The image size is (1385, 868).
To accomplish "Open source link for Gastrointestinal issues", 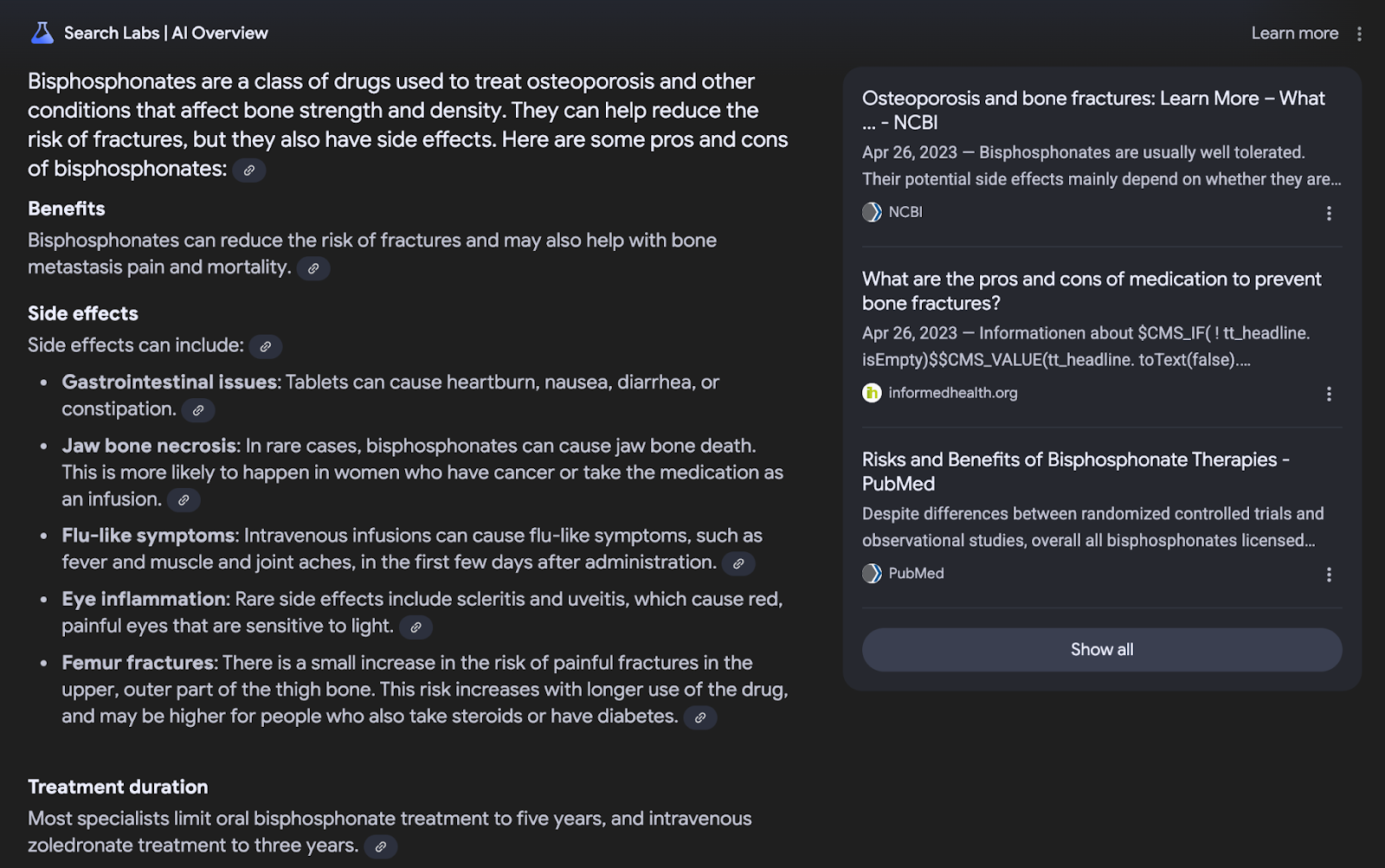I will [198, 410].
